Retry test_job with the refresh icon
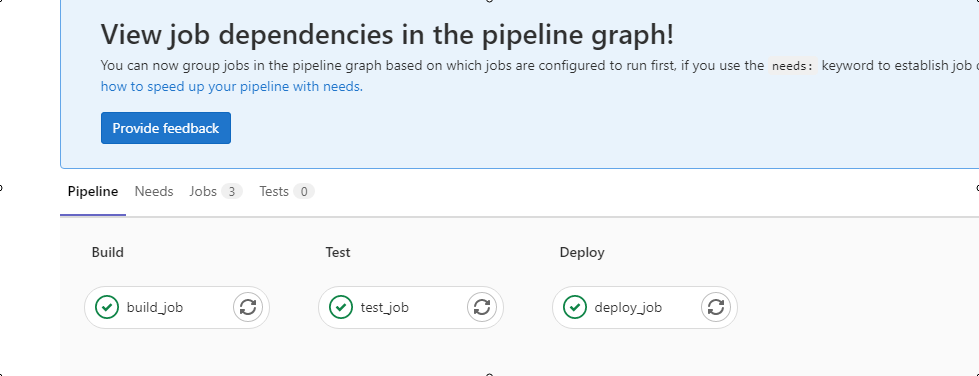 pos(482,307)
